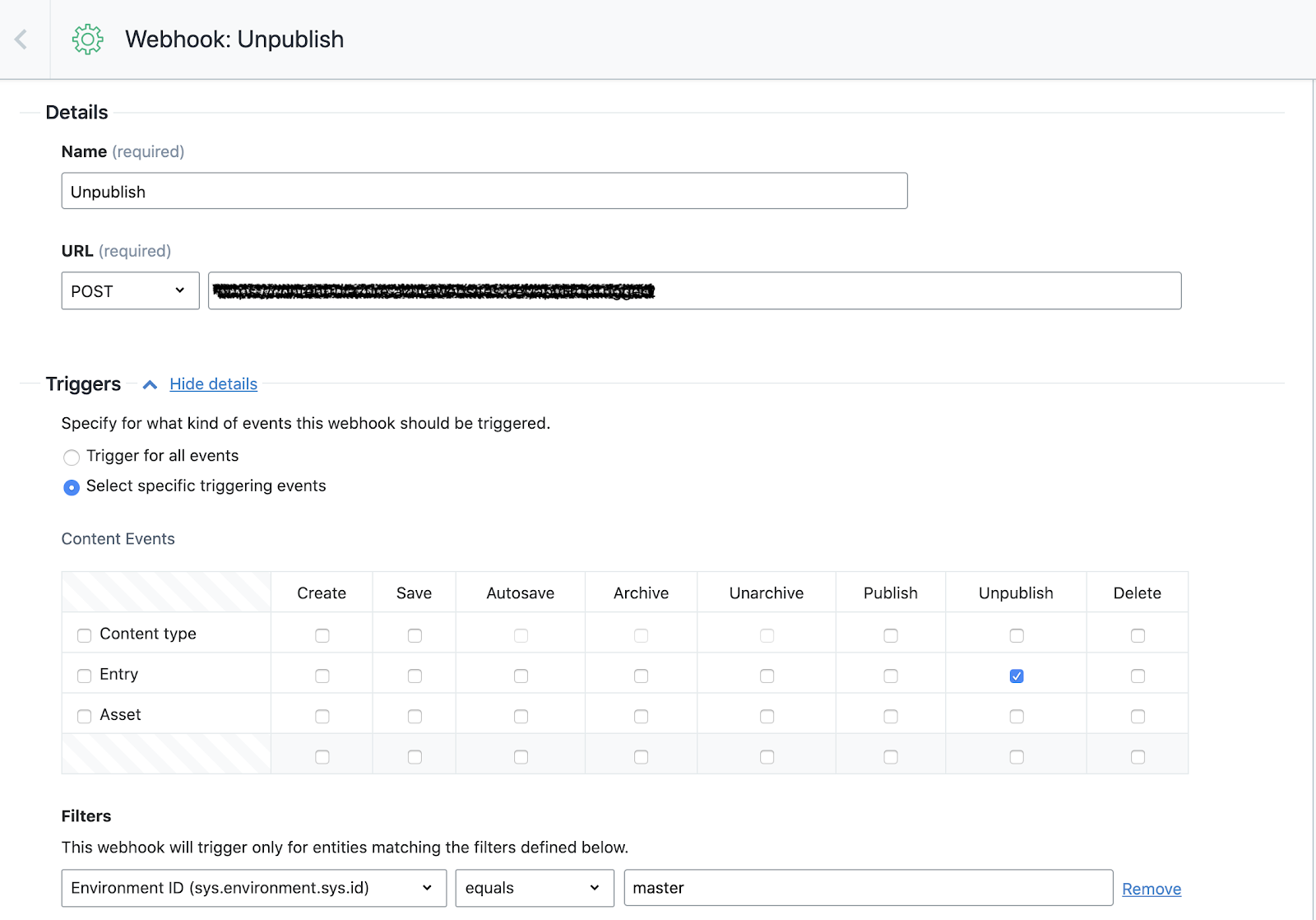Viewport: 1316px width, 920px height.
Task: Tick the Content type row checkbox
Action: [84, 635]
